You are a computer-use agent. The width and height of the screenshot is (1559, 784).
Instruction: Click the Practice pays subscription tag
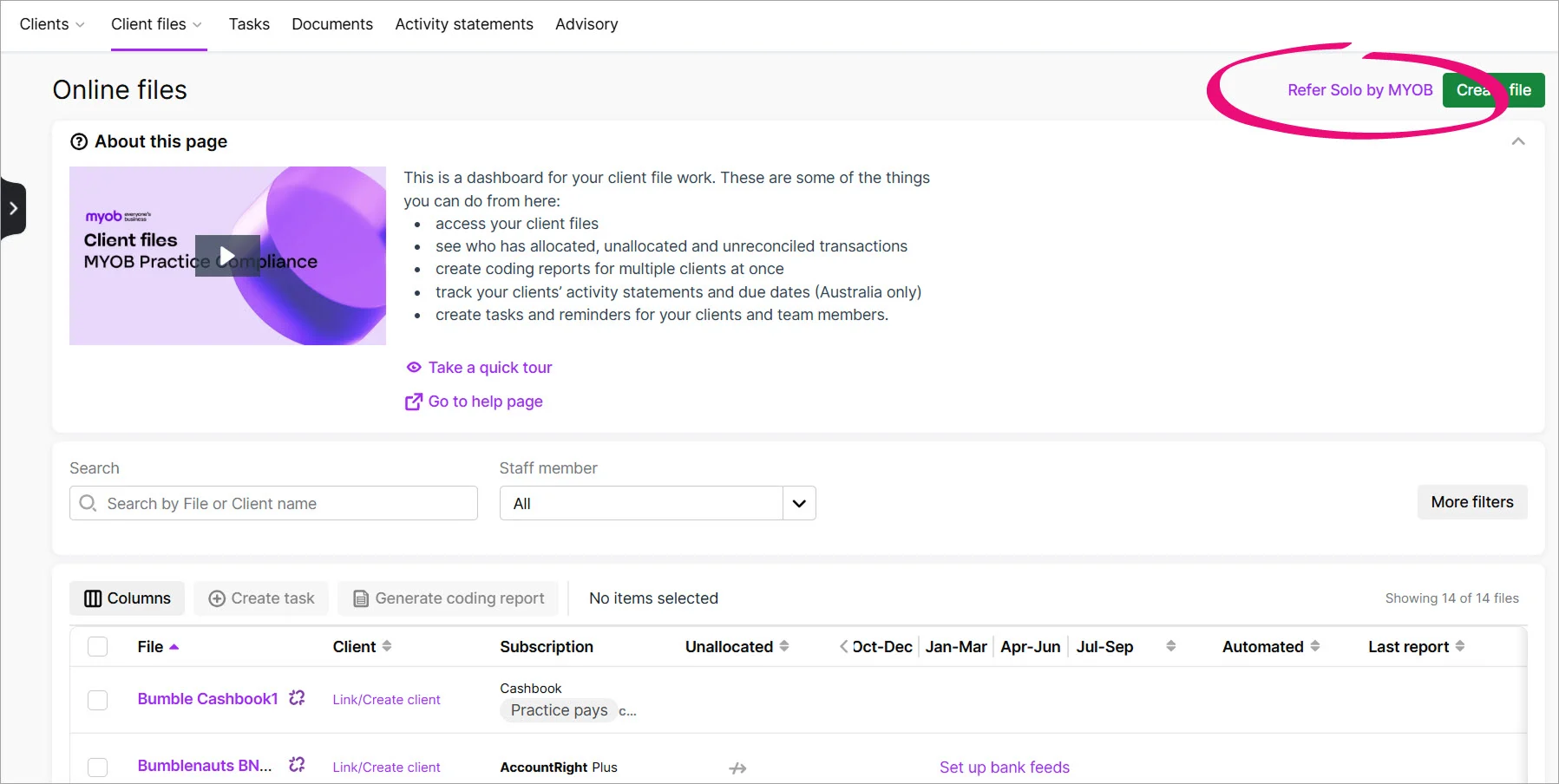(x=559, y=710)
